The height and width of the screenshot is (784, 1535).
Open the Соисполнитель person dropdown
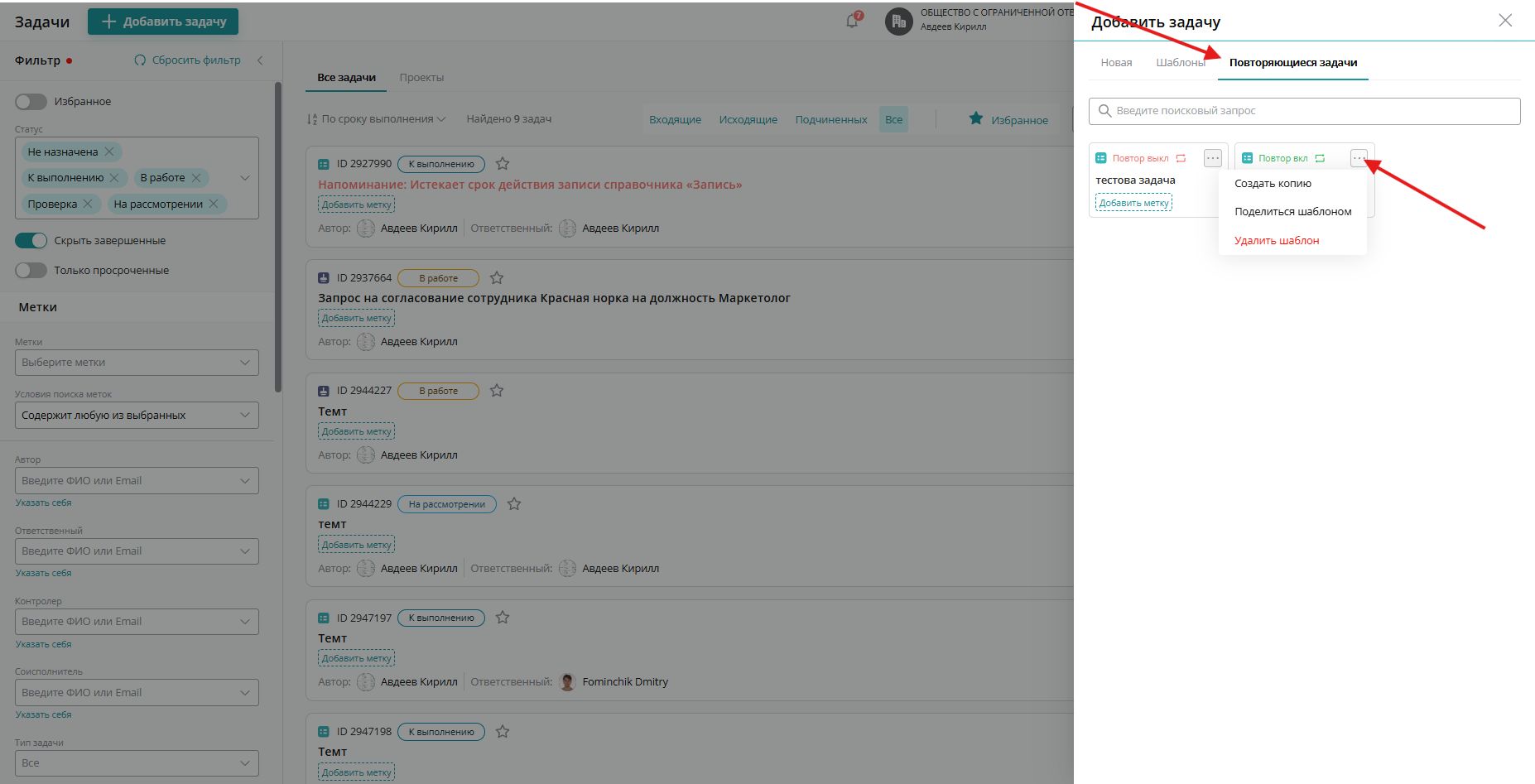click(x=137, y=693)
